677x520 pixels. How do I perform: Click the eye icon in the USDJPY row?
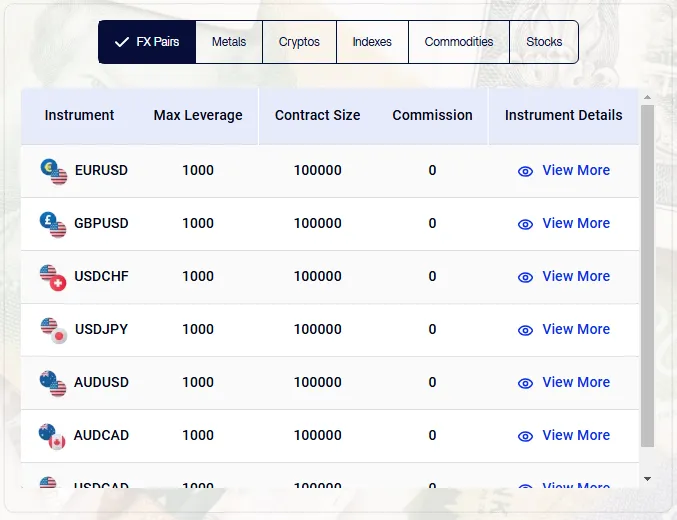[x=525, y=330]
